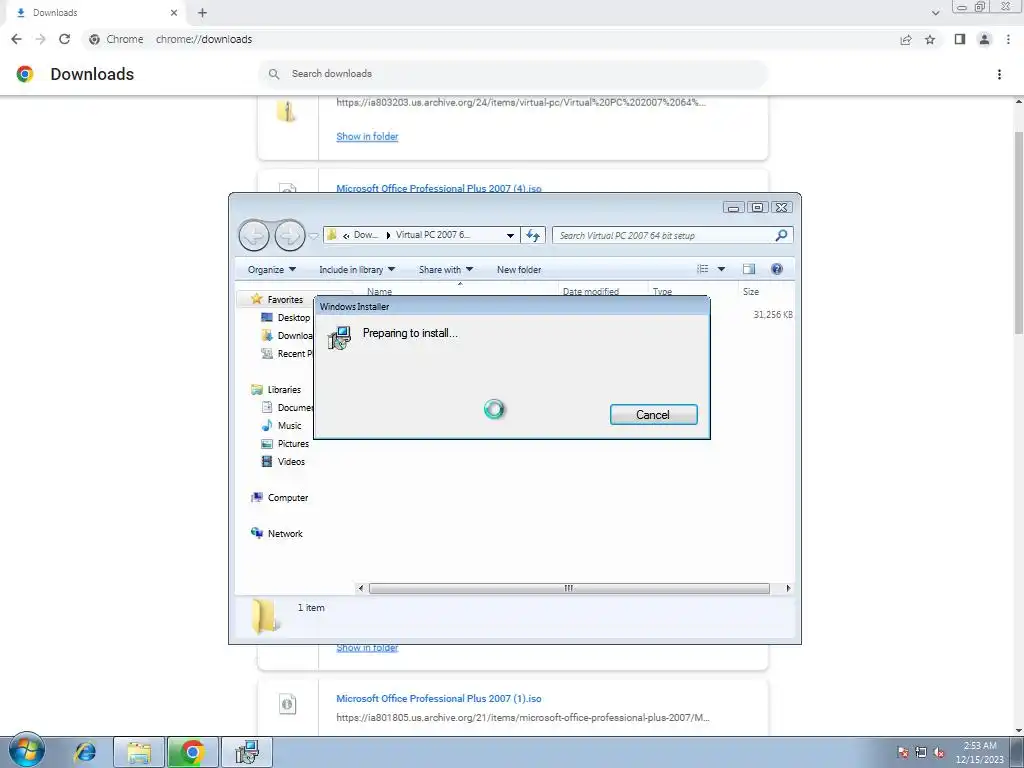Click the Search downloads field
1024x768 pixels.
click(x=513, y=74)
